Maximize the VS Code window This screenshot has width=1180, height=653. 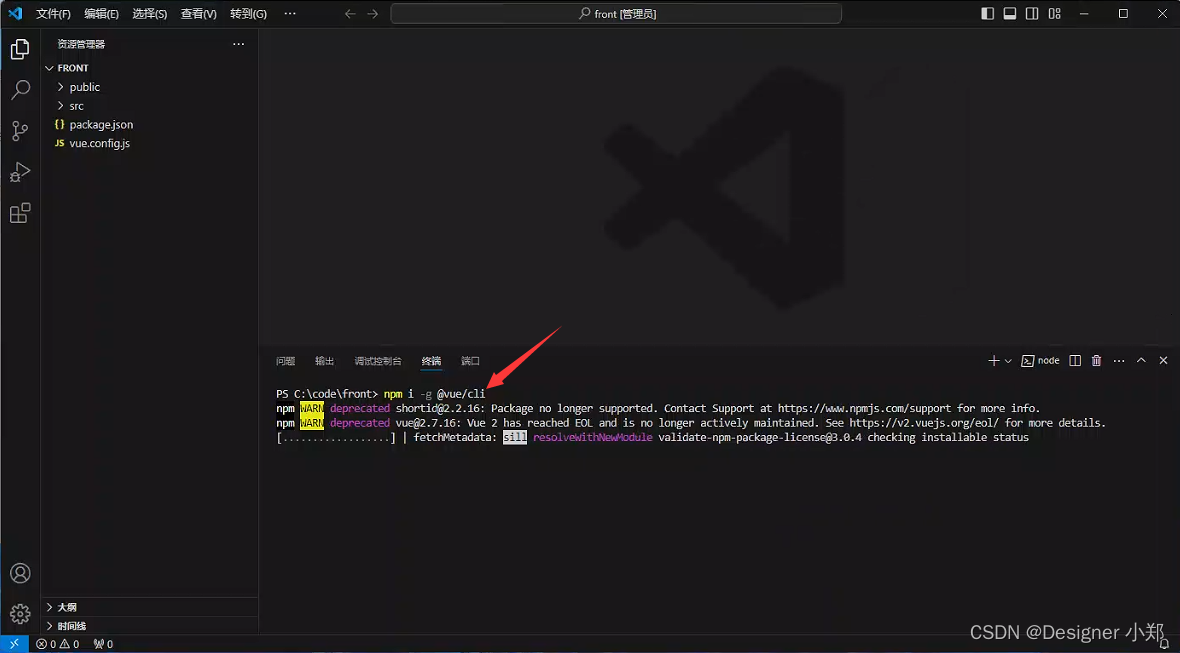click(x=1123, y=14)
